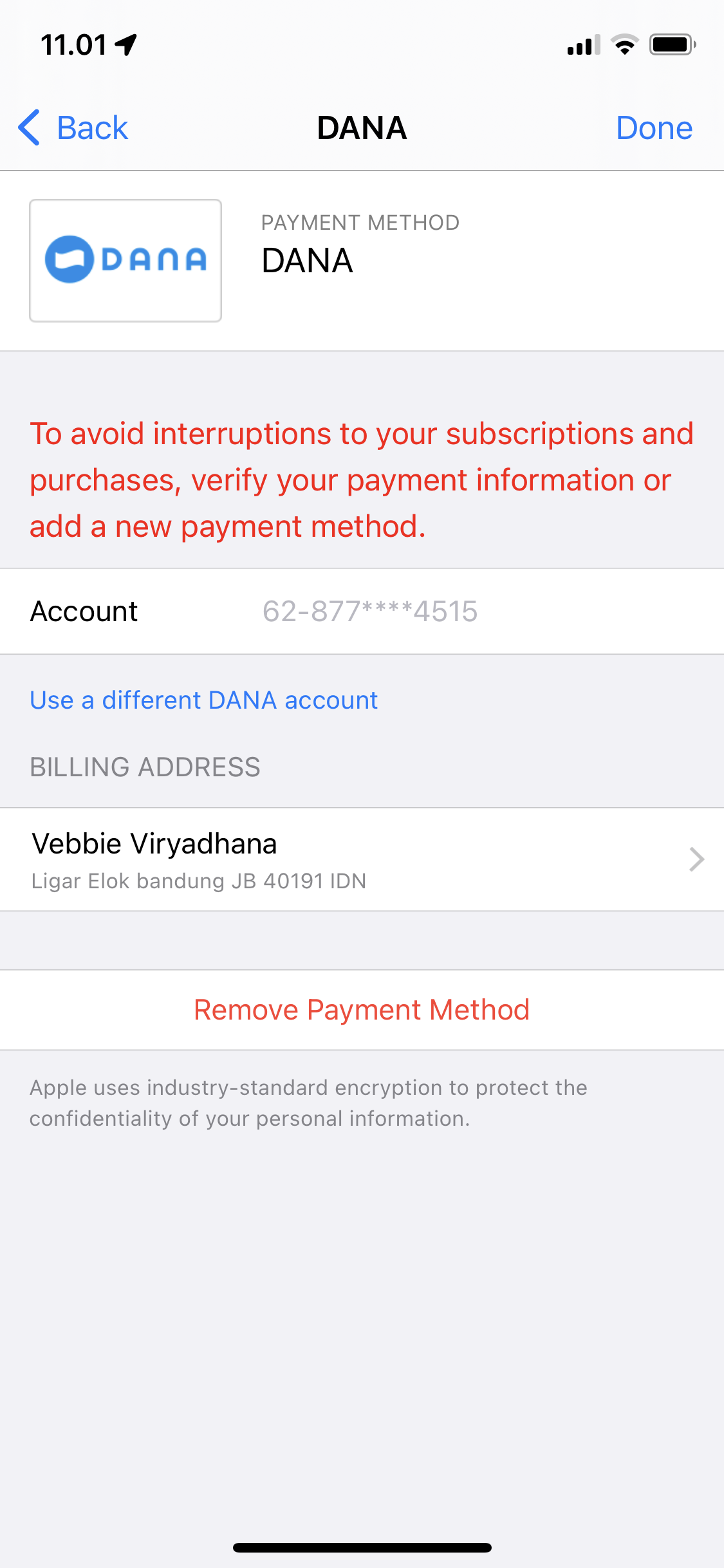Viewport: 724px width, 1568px height.
Task: Open the location arrow in status bar
Action: point(126,44)
